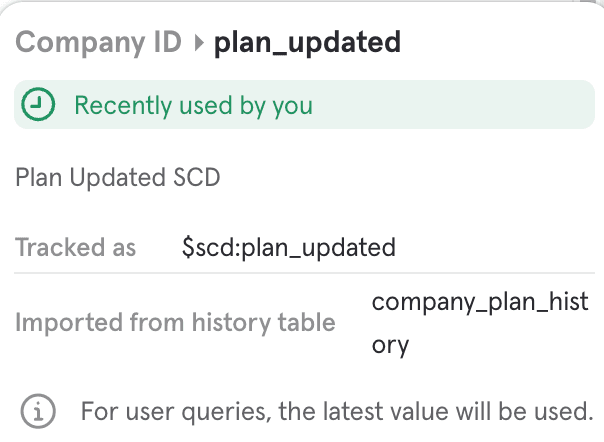The image size is (604, 442).
Task: Click the Tracked as label
Action: click(x=75, y=247)
